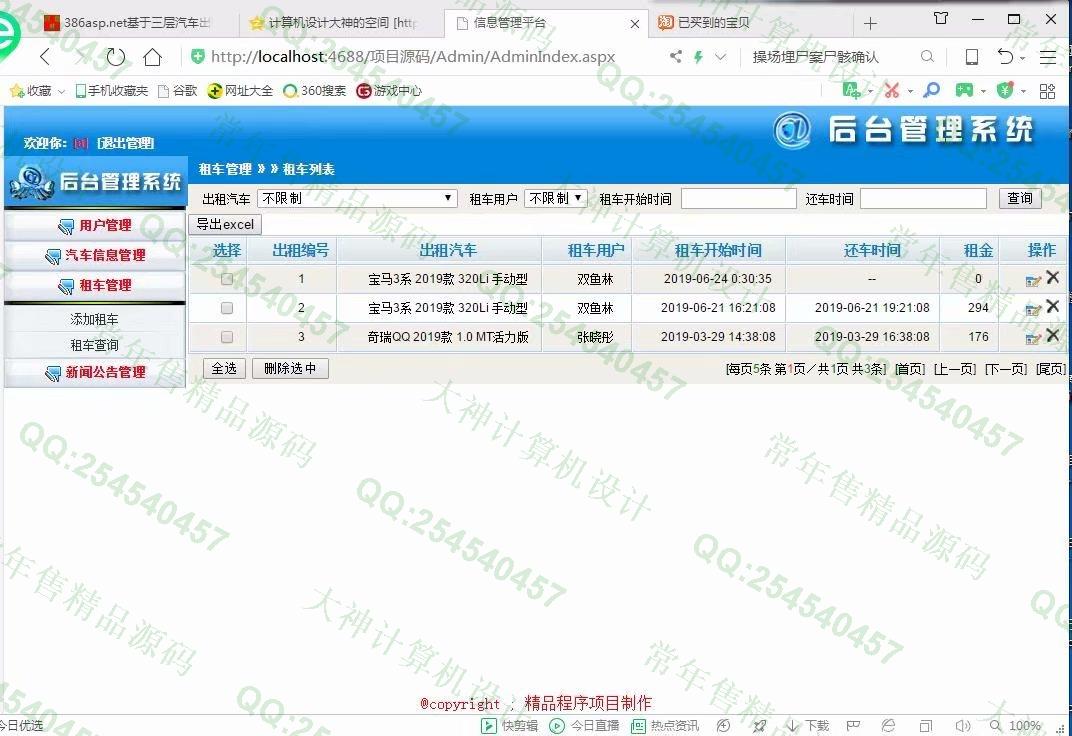This screenshot has width=1072, height=736.
Task: Click the scissors screenshot tool icon
Action: [892, 90]
